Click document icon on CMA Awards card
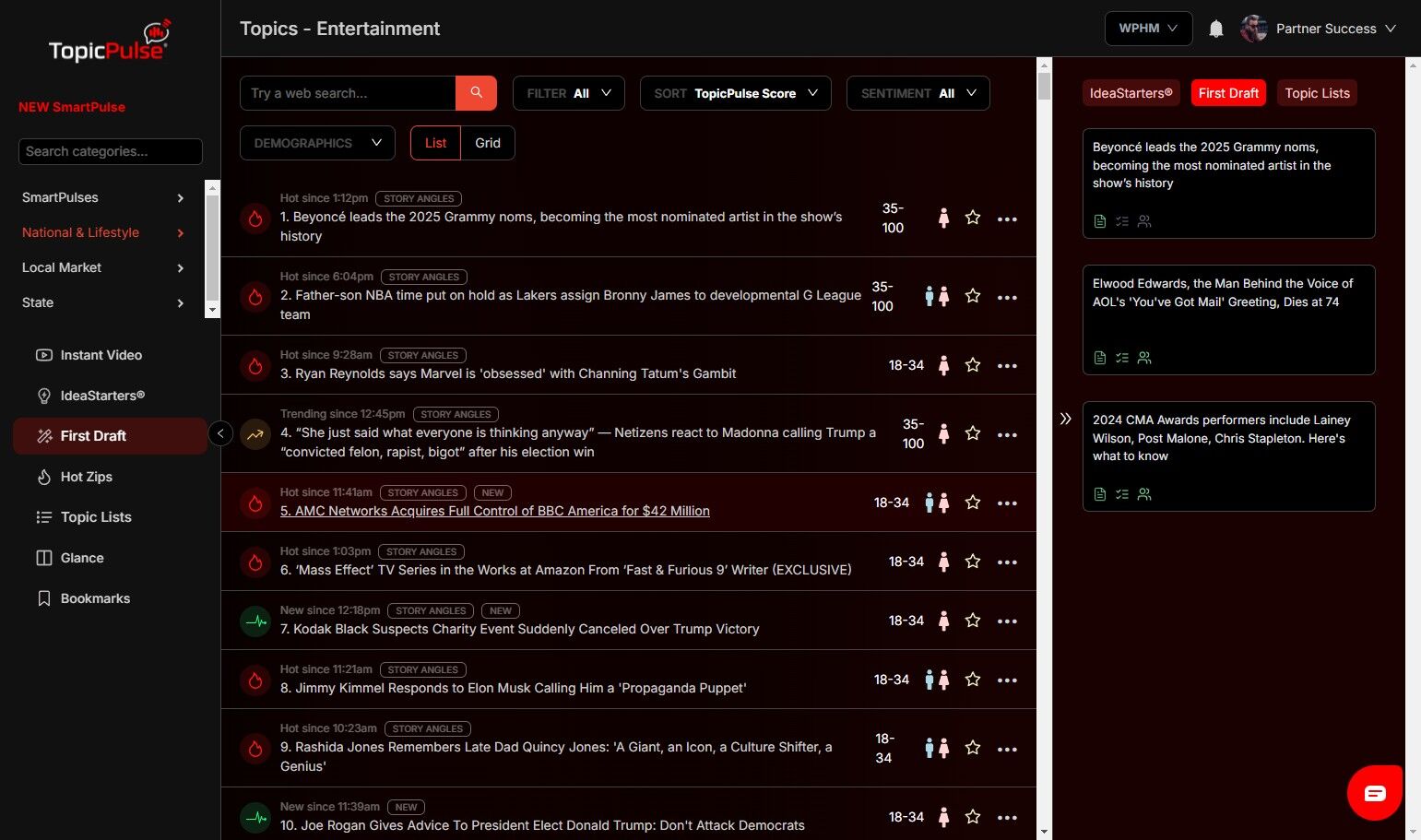Screen dimensions: 1421x840 tap(1100, 494)
